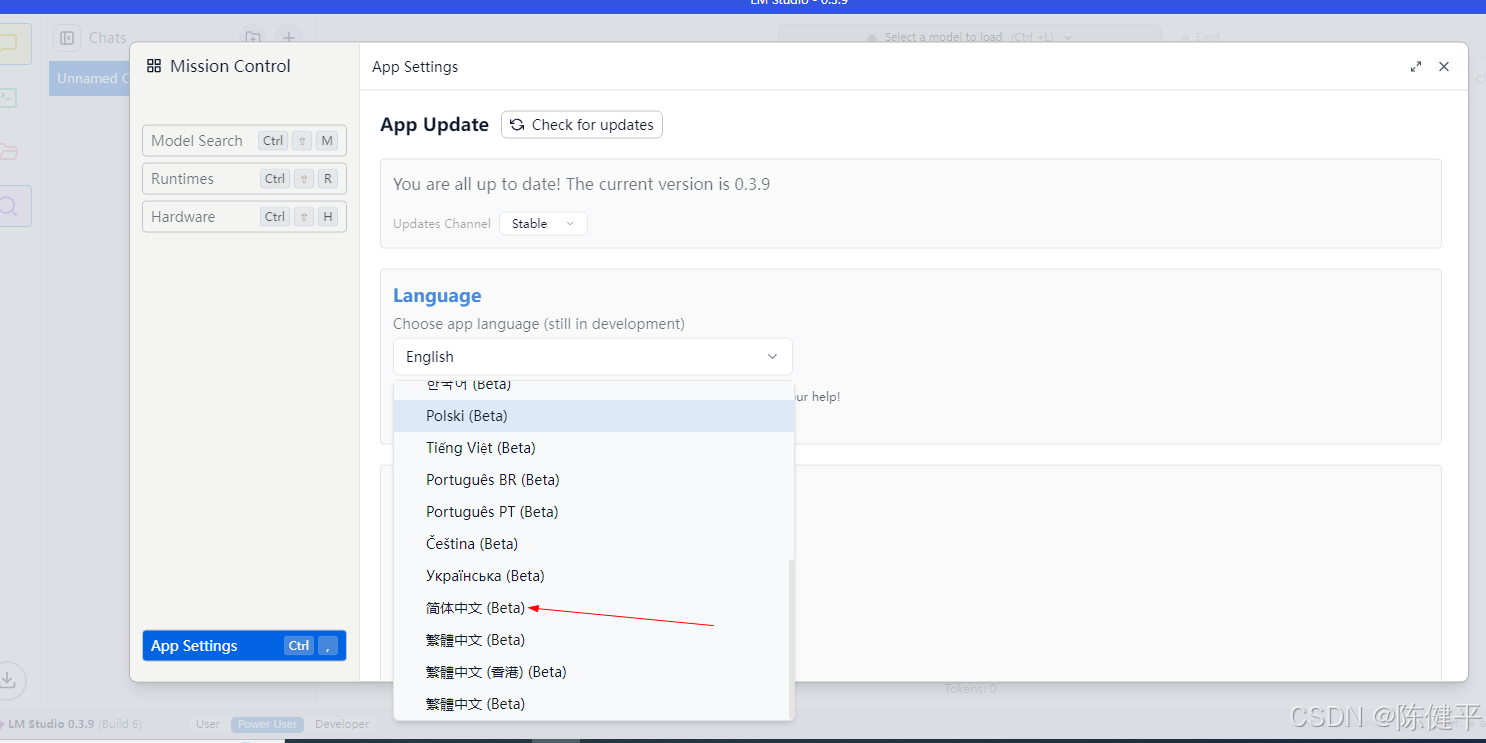1486x743 pixels.
Task: Choose Čeština (Beta) language option
Action: click(594, 544)
